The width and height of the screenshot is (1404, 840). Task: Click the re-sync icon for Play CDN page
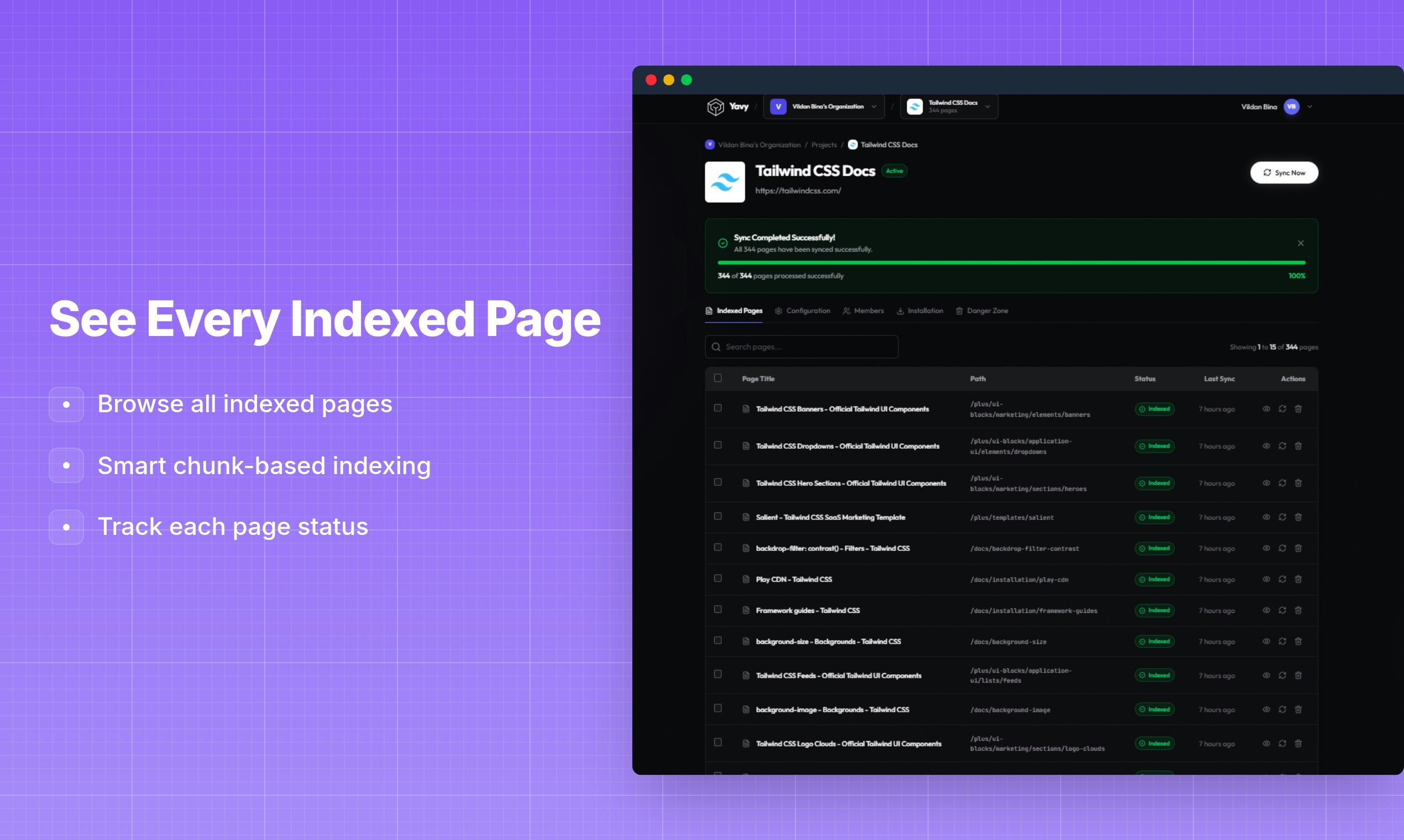(1283, 579)
